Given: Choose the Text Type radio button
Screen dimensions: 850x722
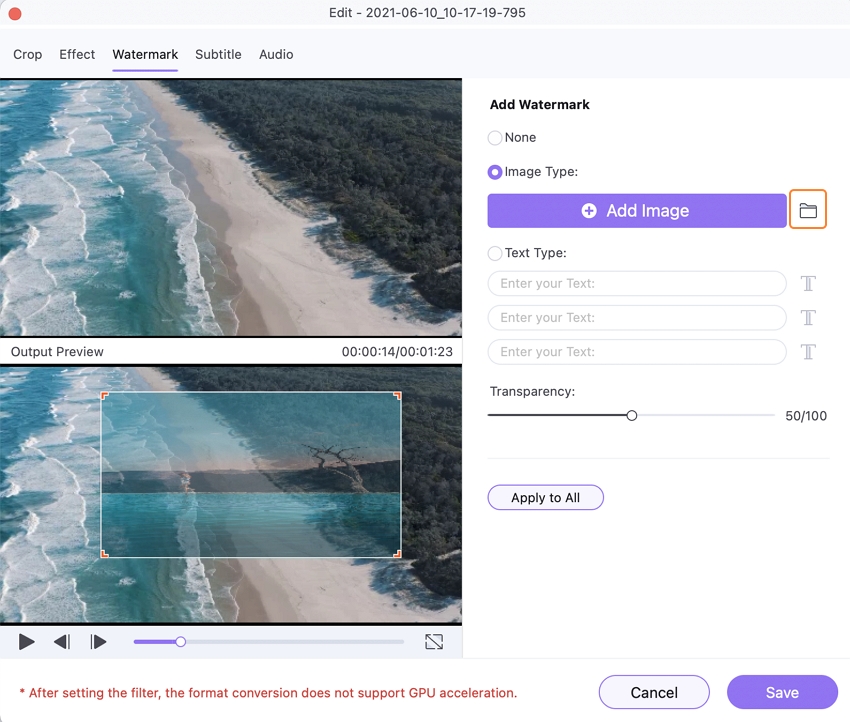Looking at the screenshot, I should [495, 254].
